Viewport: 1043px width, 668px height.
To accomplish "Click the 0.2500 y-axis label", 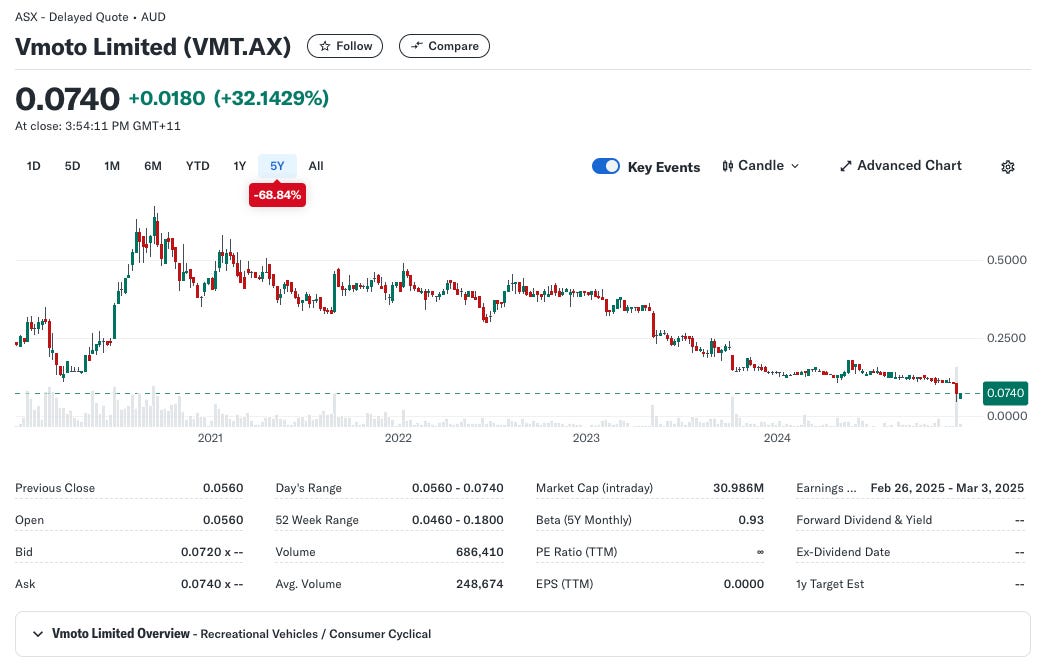I will pyautogui.click(x=1006, y=338).
